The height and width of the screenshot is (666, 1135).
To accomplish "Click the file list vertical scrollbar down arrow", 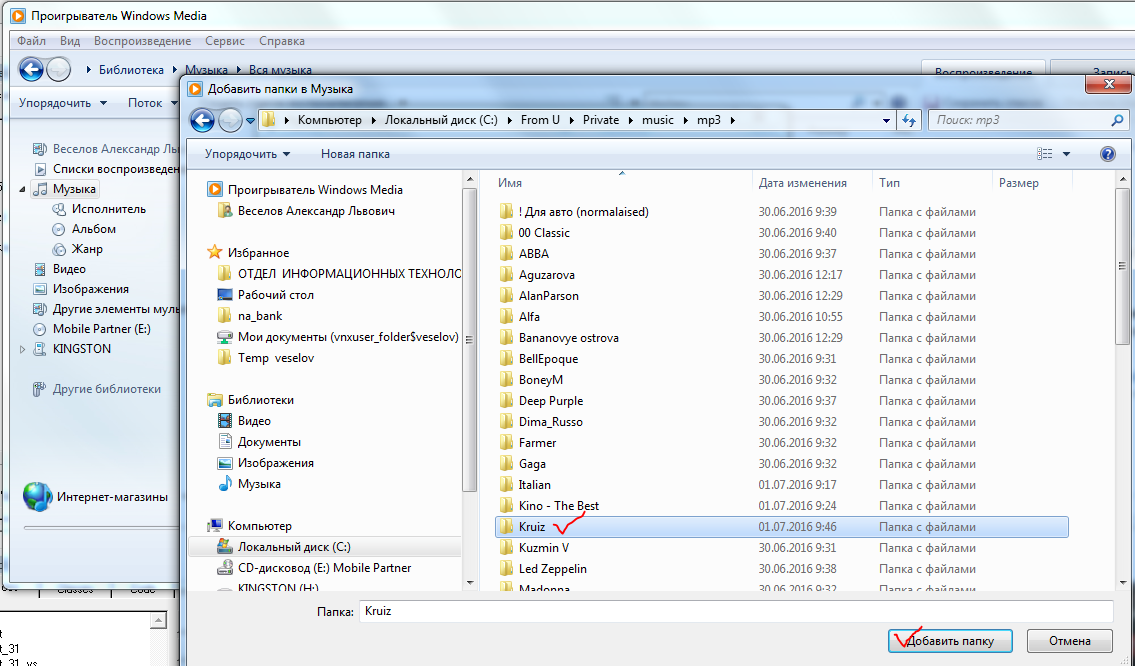I will point(1123,581).
